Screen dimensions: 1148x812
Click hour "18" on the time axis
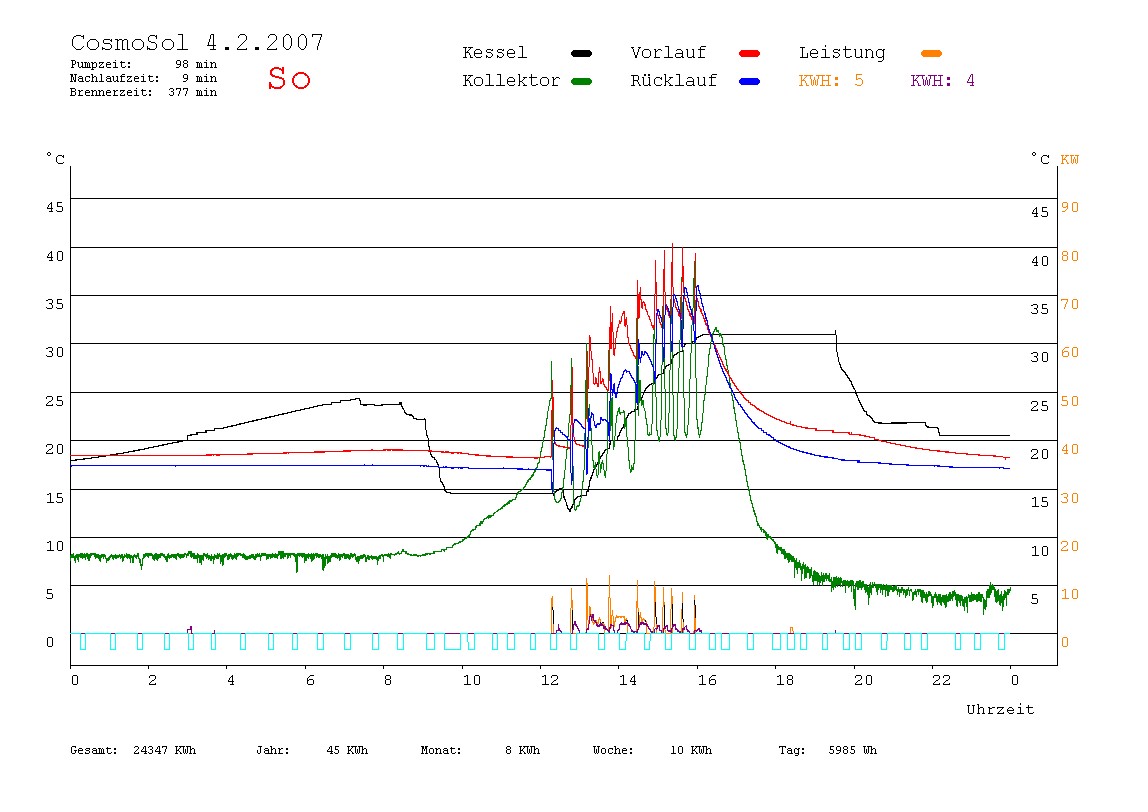click(x=785, y=680)
